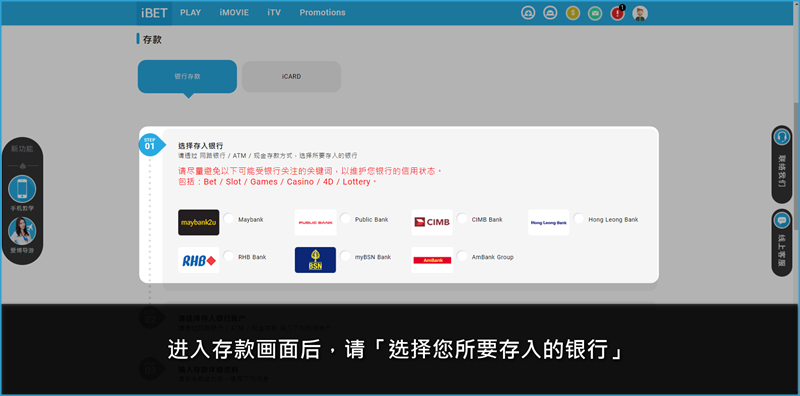This screenshot has height=396, width=800.
Task: Select the Public Bank radio button
Action: [345, 218]
